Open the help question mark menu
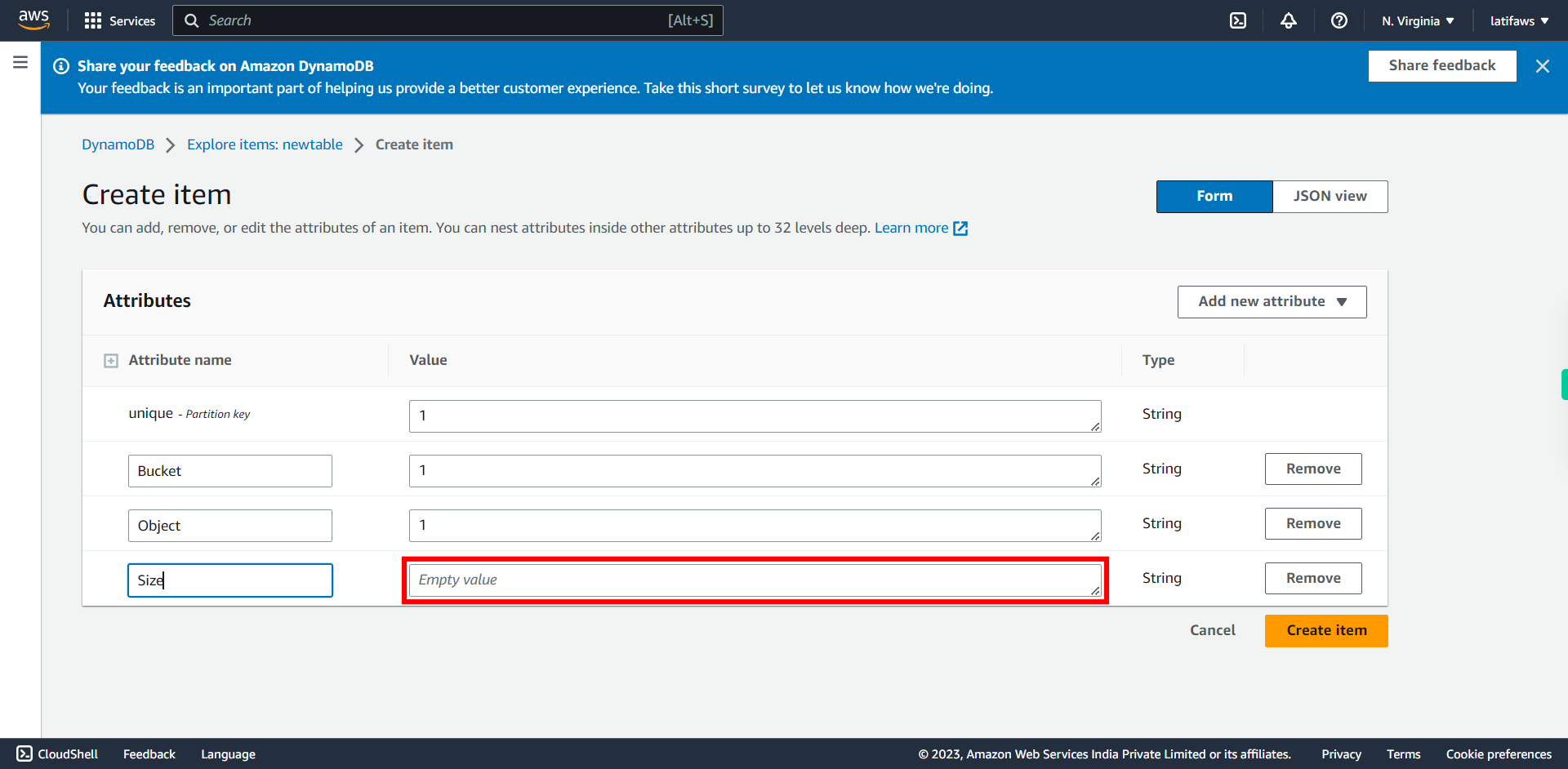 1339,20
